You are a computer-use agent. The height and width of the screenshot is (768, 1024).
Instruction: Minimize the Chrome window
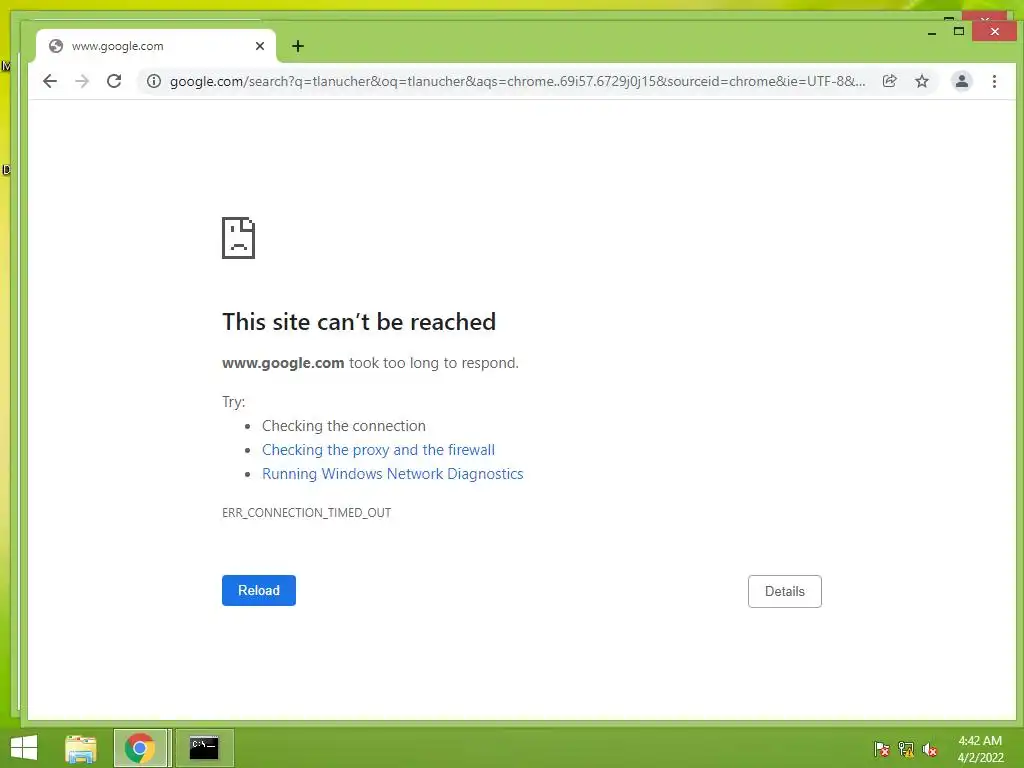(x=932, y=32)
